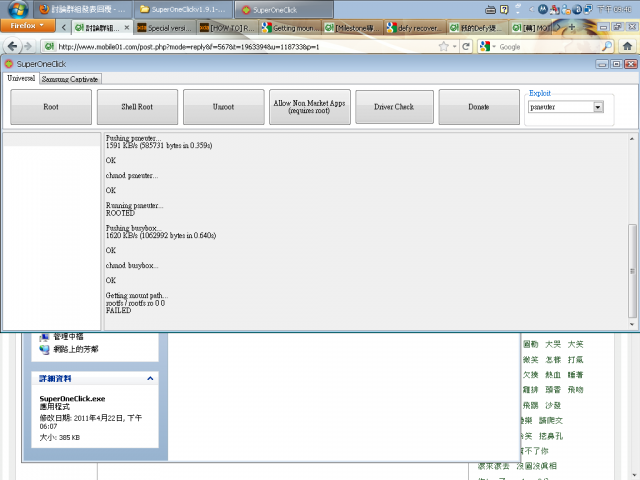Click the 大笑 emoticon link

tap(576, 344)
